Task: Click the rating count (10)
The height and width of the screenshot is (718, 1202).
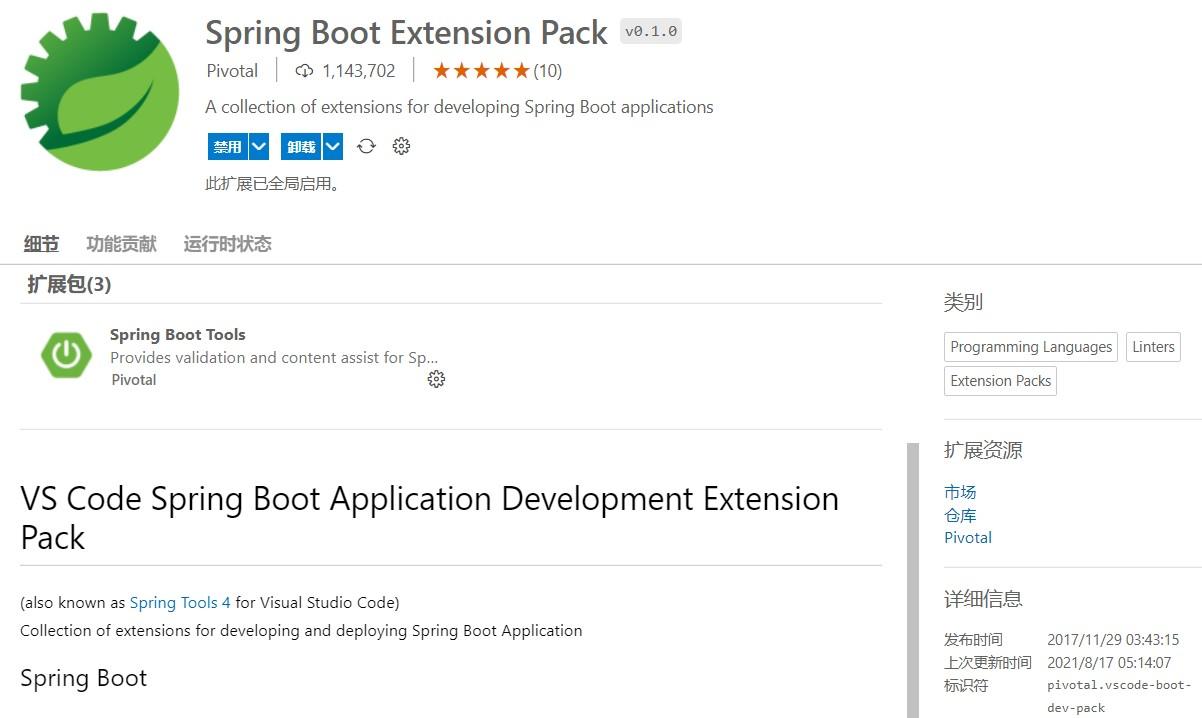Action: point(547,71)
